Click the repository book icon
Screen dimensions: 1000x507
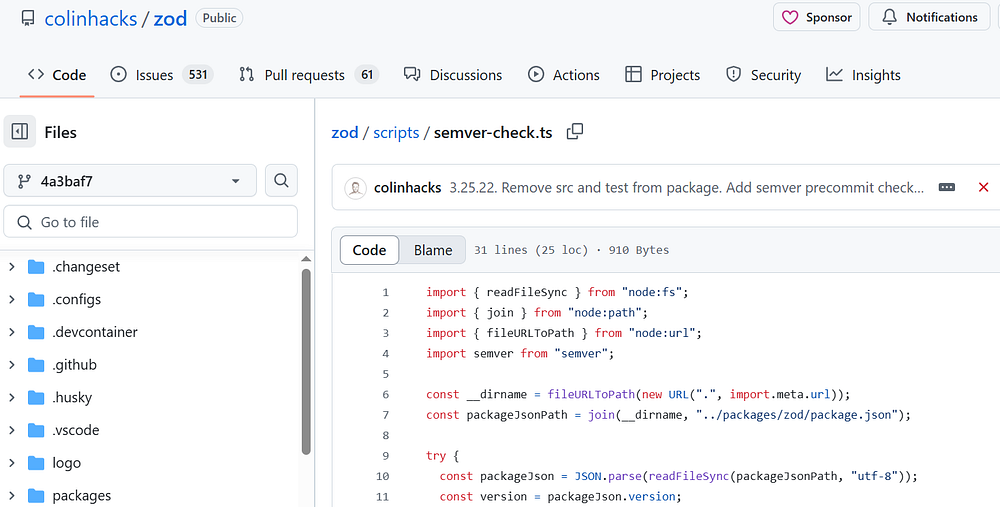[x=27, y=18]
